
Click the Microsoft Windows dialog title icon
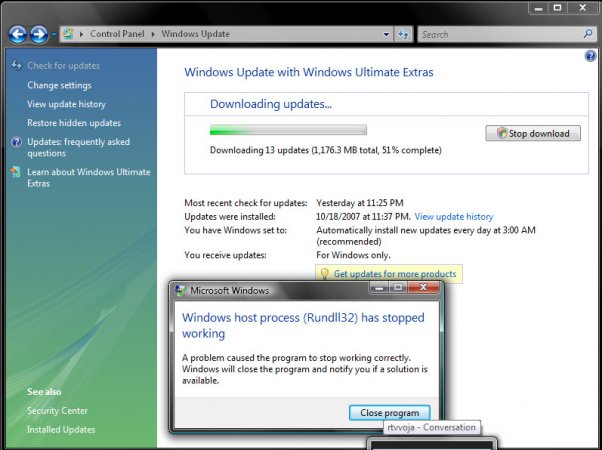coord(180,290)
